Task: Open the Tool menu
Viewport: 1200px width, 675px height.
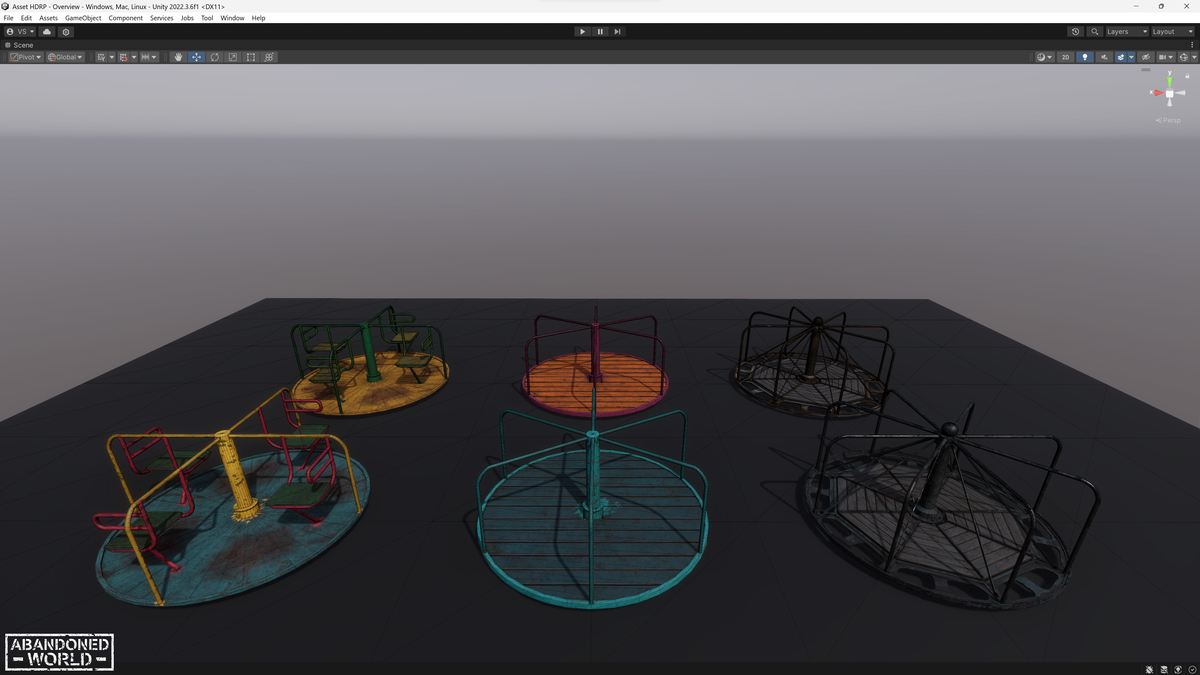Action: [207, 18]
